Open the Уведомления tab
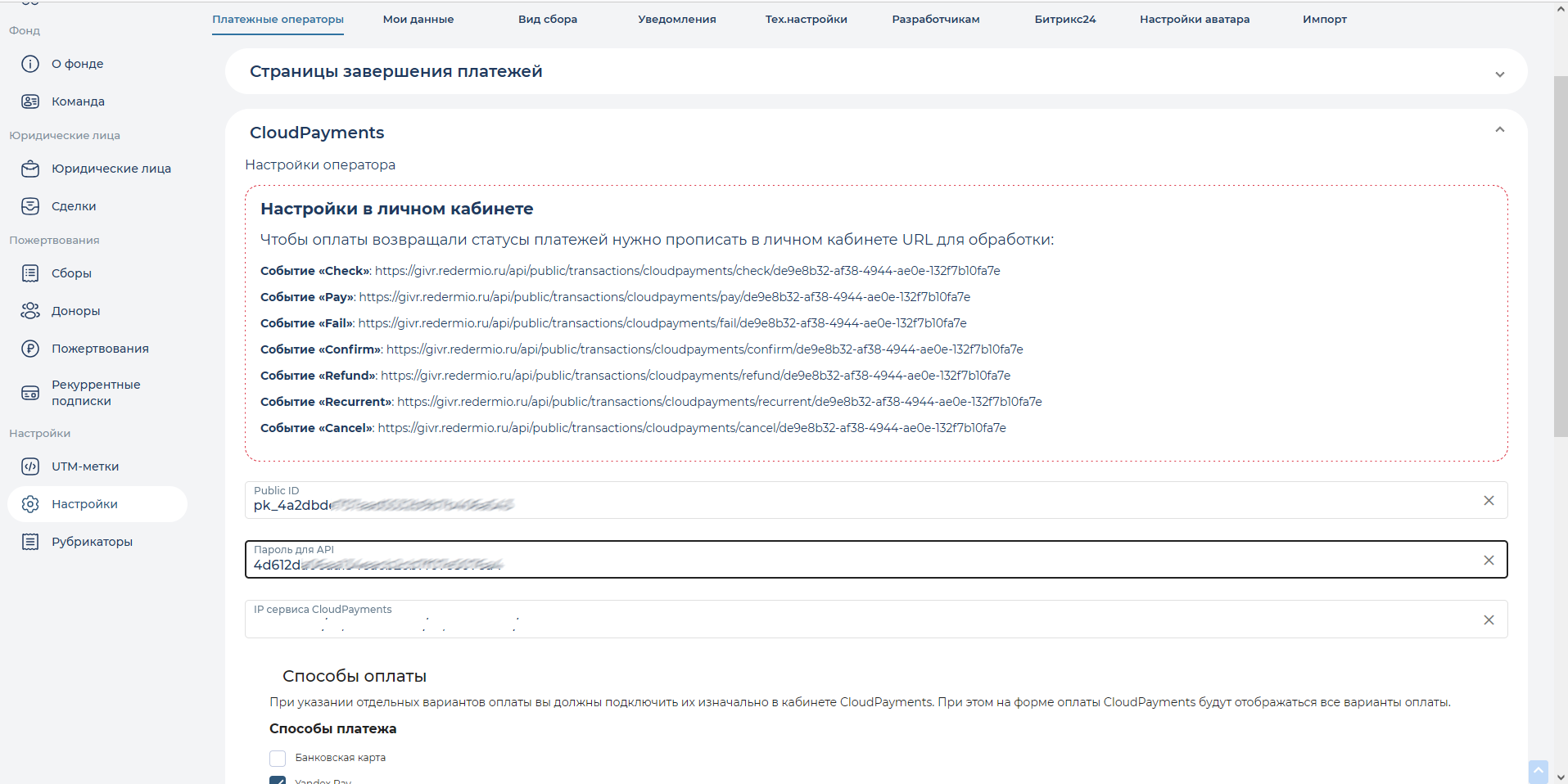Screen dimensions: 1568x784 (677, 20)
